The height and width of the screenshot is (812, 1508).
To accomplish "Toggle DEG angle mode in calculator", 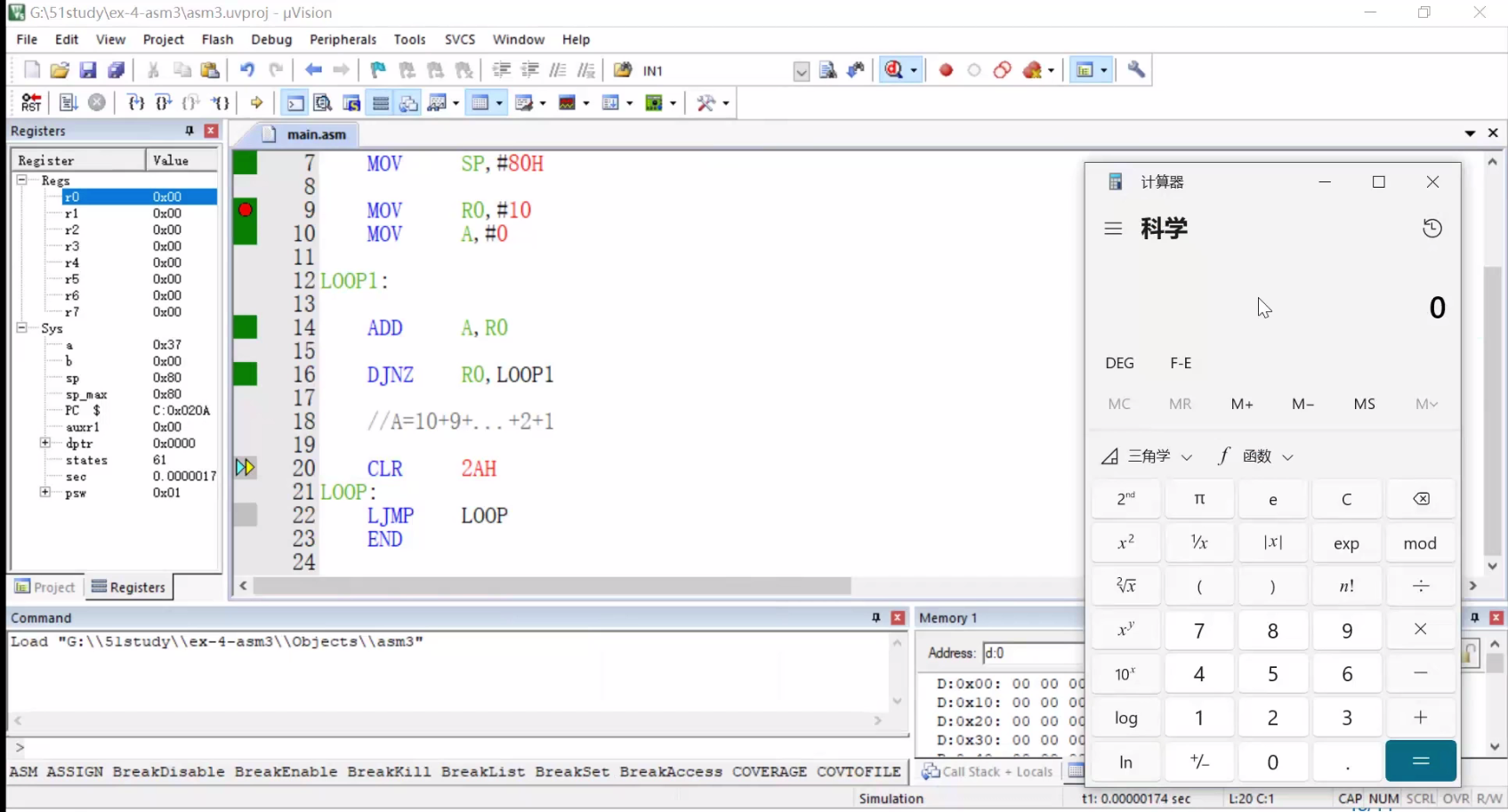I will [1119, 363].
